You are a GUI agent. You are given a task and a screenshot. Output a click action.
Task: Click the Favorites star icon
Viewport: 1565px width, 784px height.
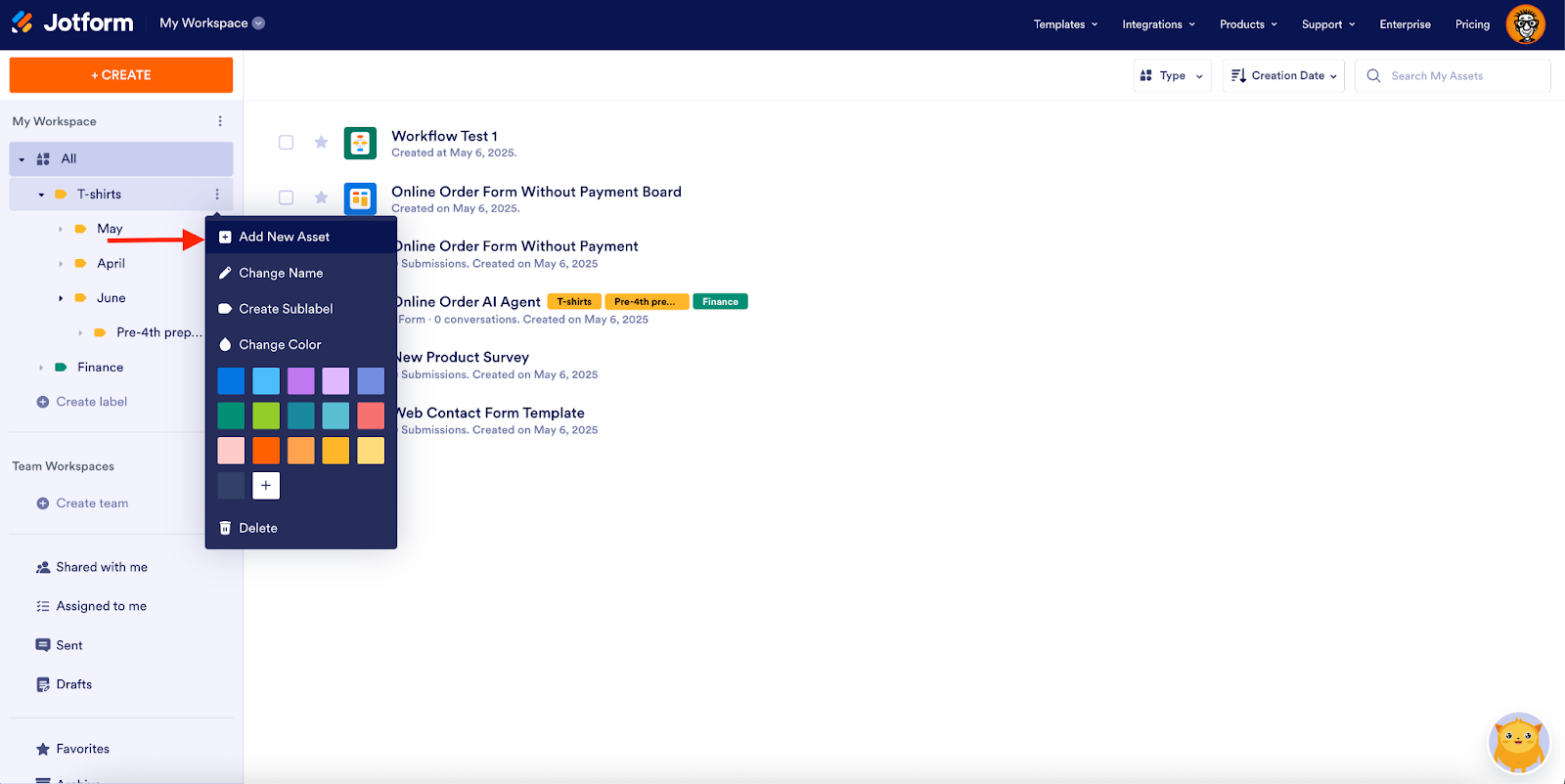(x=43, y=749)
